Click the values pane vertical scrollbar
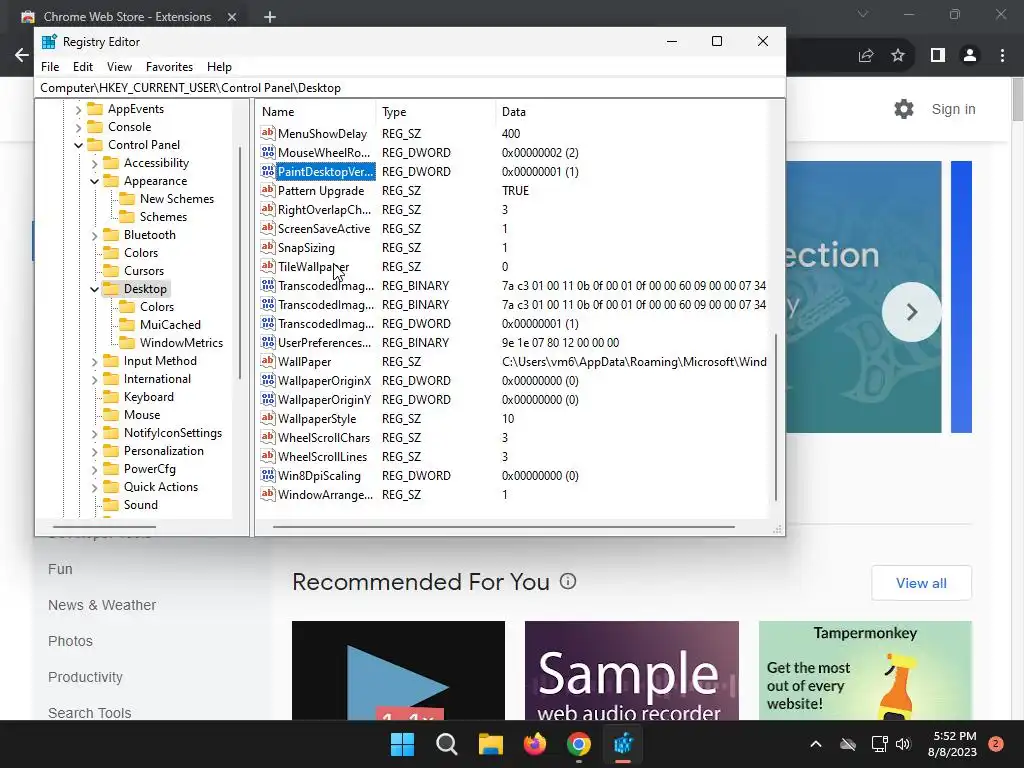 pyautogui.click(x=776, y=417)
